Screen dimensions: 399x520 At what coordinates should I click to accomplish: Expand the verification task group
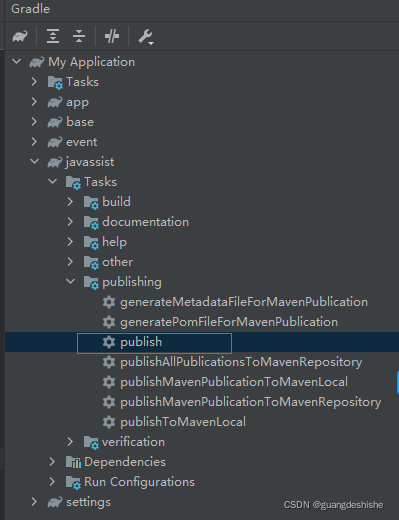coord(70,442)
